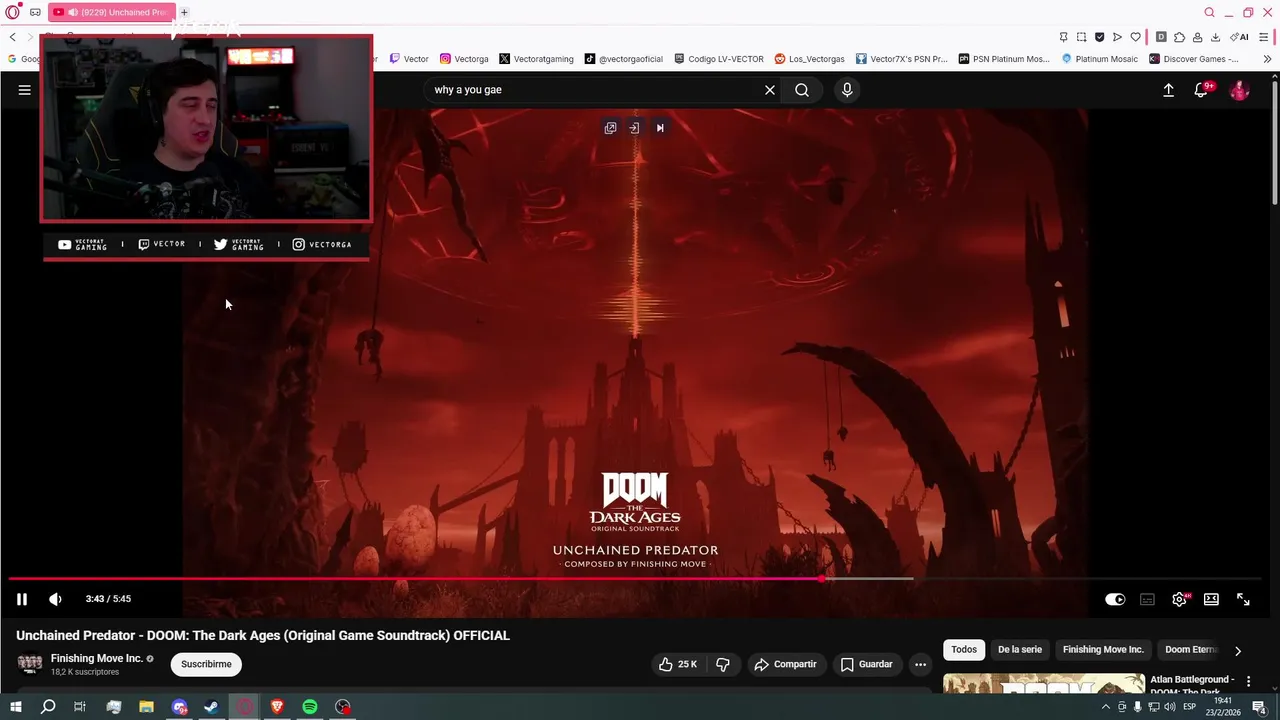The image size is (1280, 720).
Task: Open Finishing Move Inc. channel link
Action: coord(97,658)
